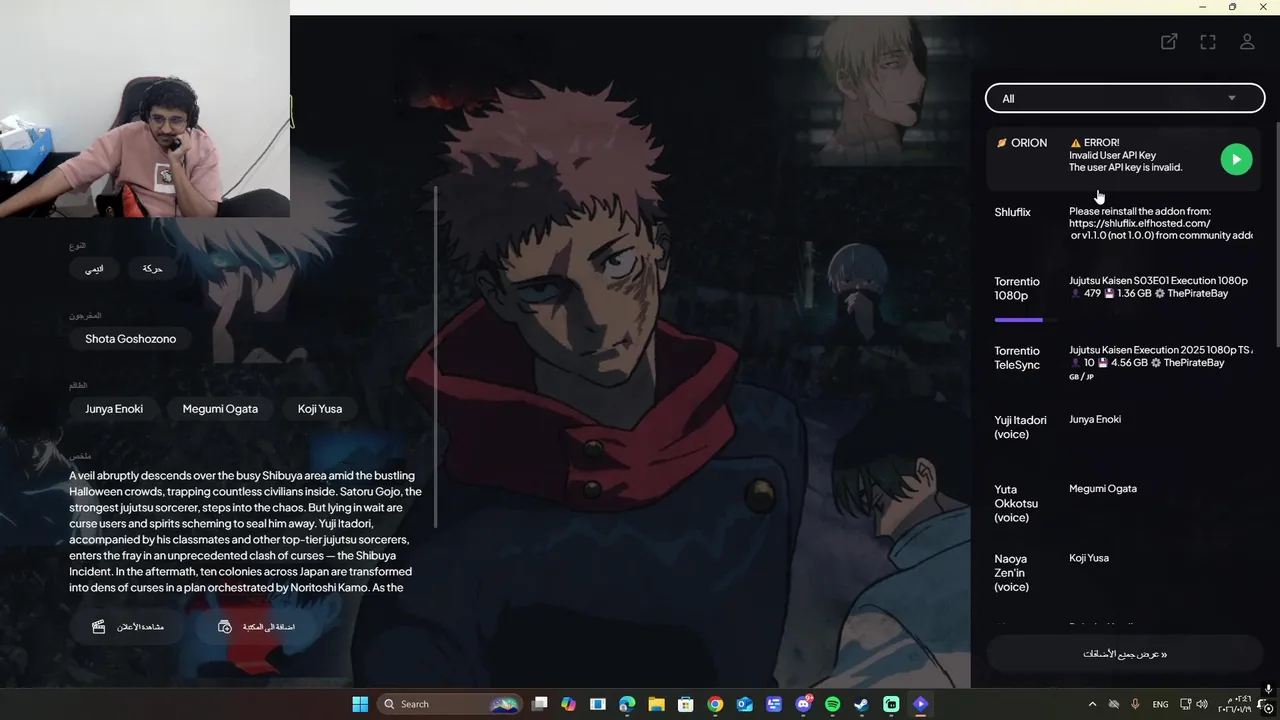Select cast member Koji Yusa chip

[320, 409]
